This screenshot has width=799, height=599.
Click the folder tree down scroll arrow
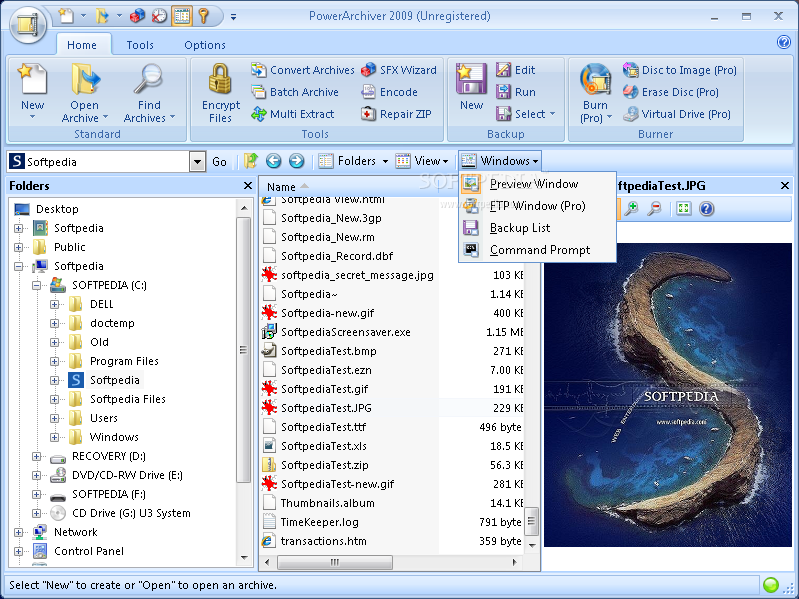pyautogui.click(x=244, y=558)
